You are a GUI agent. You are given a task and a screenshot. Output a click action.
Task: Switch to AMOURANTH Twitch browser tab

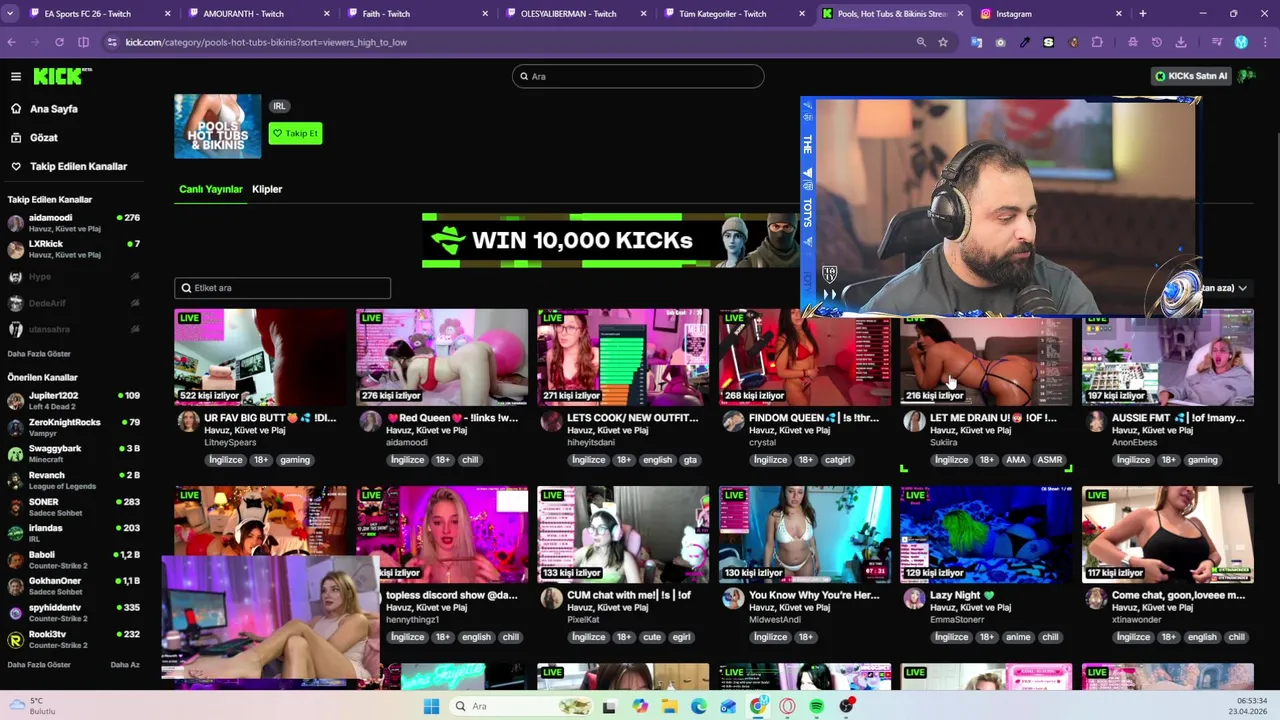(256, 14)
